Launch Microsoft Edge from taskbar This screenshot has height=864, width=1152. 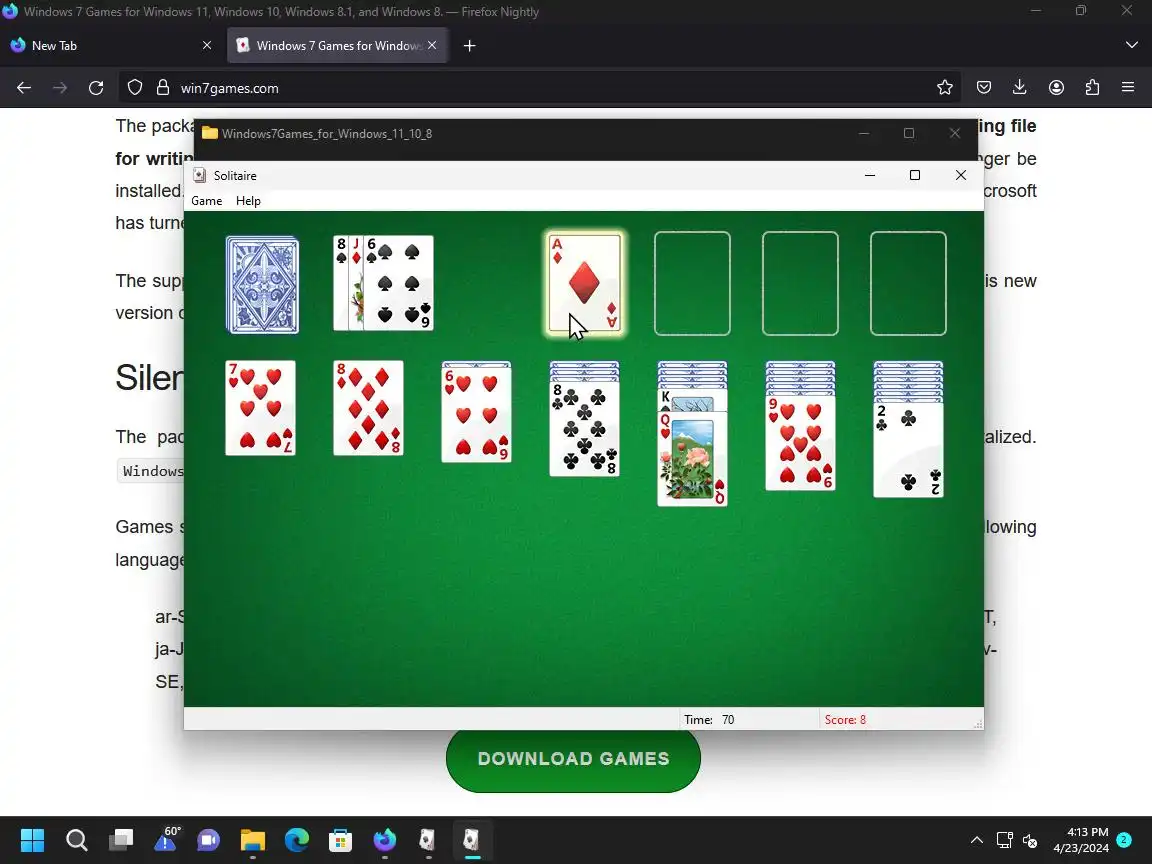tap(297, 840)
